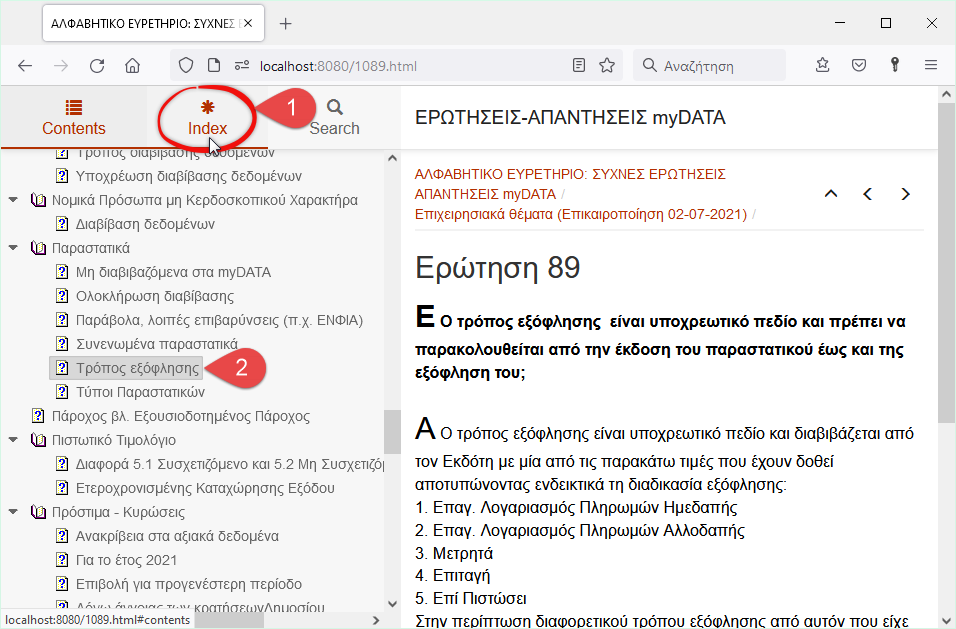Go to the next topic chevron
The image size is (956, 629).
point(905,194)
